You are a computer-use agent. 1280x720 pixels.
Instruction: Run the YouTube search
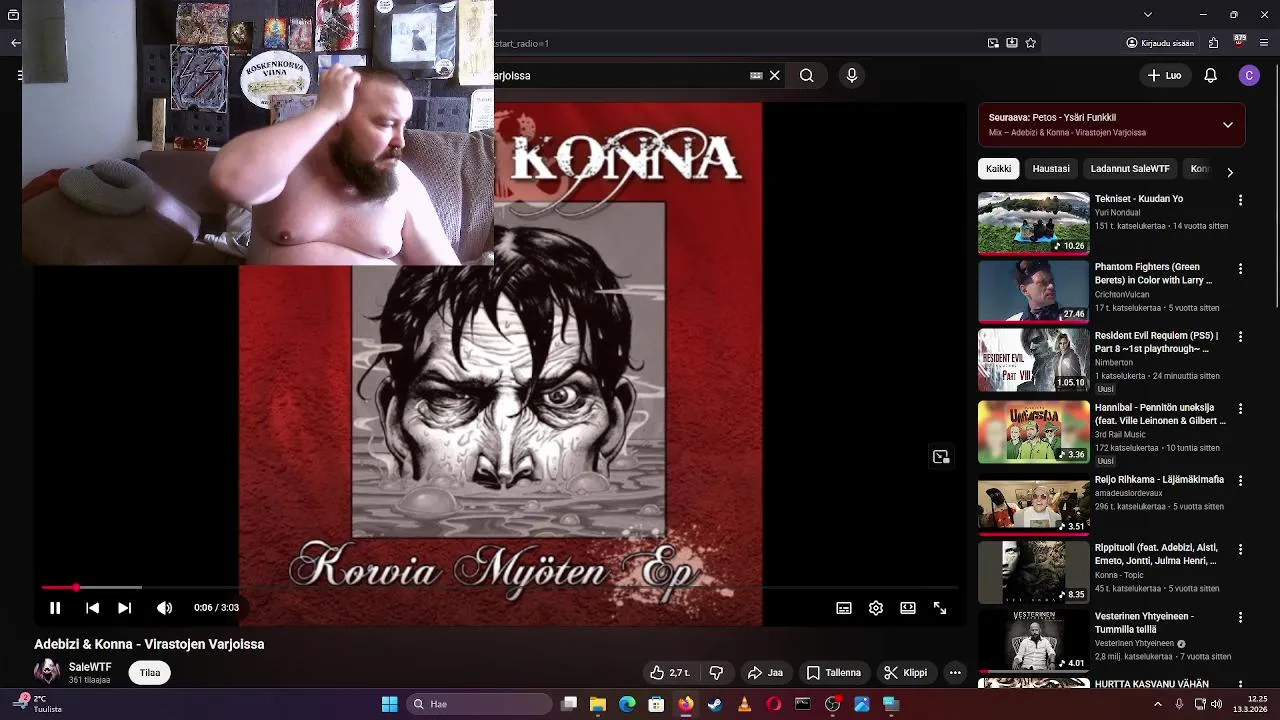click(x=807, y=75)
